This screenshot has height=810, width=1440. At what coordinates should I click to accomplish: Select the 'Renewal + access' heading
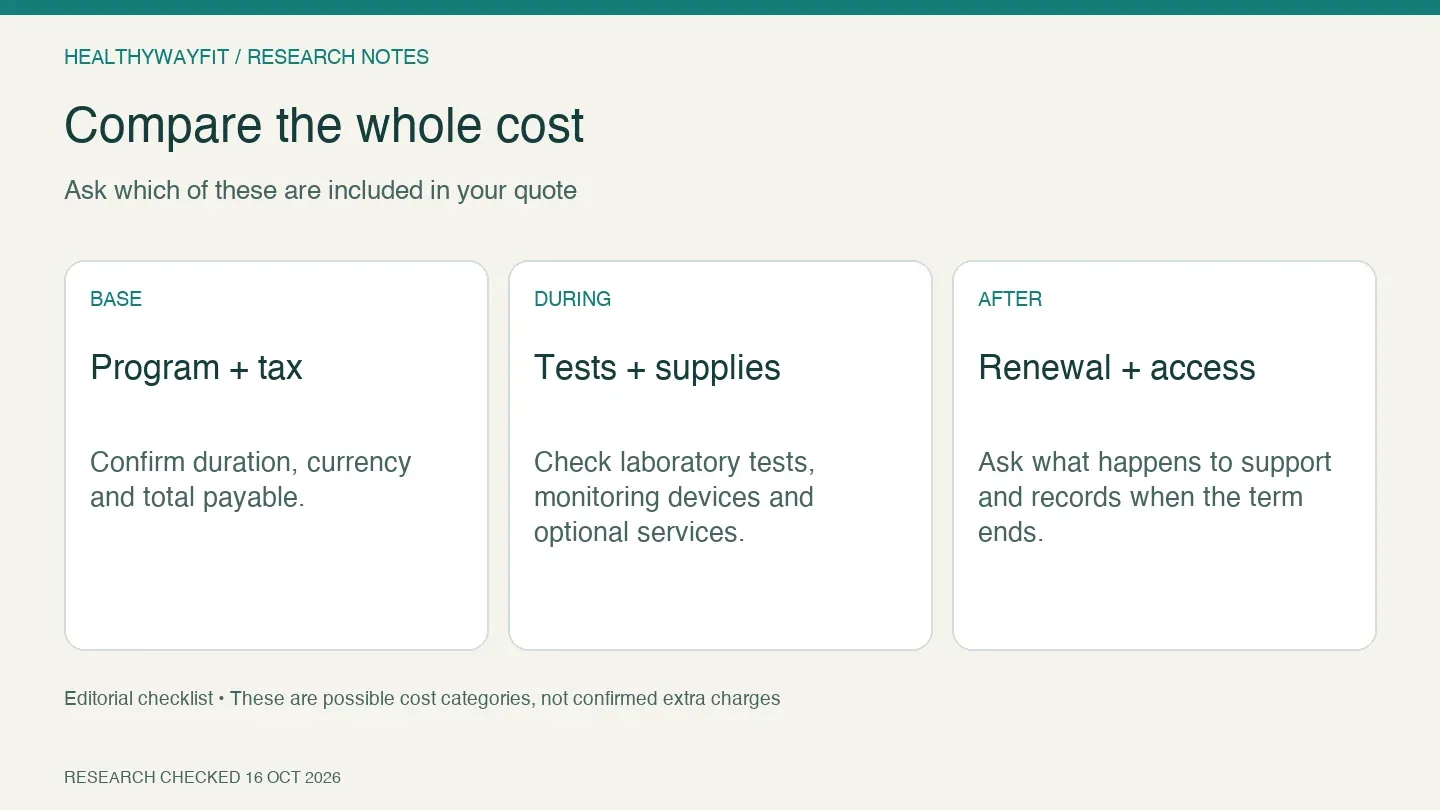coord(1116,368)
